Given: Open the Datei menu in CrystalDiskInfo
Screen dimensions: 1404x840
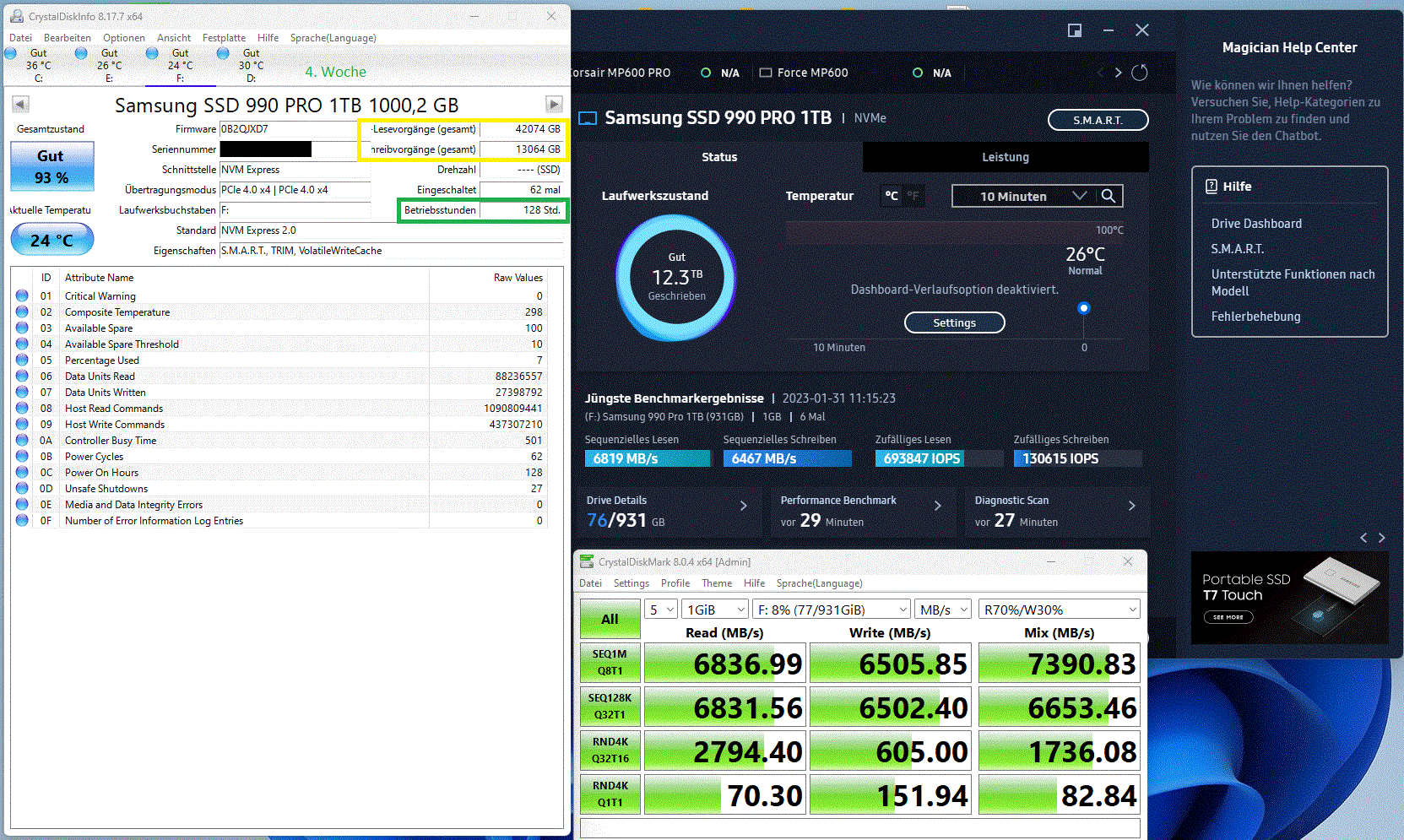Looking at the screenshot, I should click(x=20, y=38).
